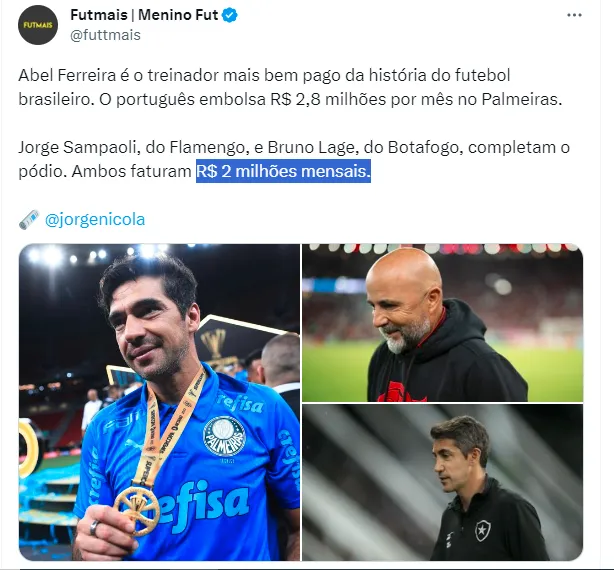Open the @jorgenicola mention link
The image size is (614, 570).
coord(95,219)
